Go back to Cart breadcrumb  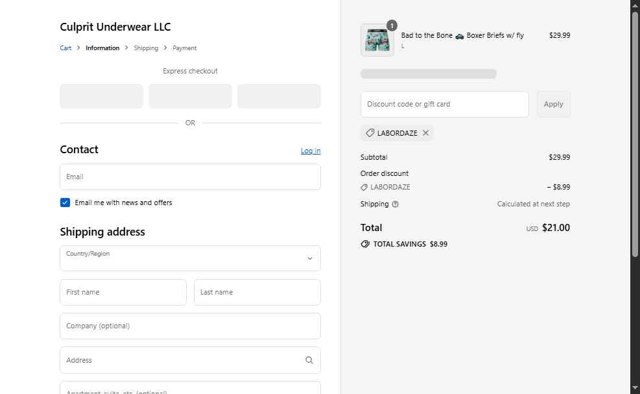(x=65, y=48)
